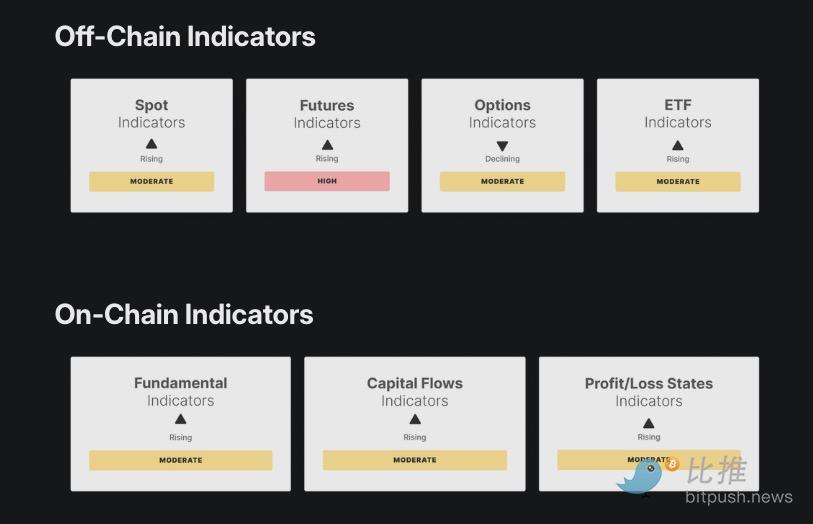Open the Futures Indicators card title
The image size is (813, 524).
[x=327, y=114]
